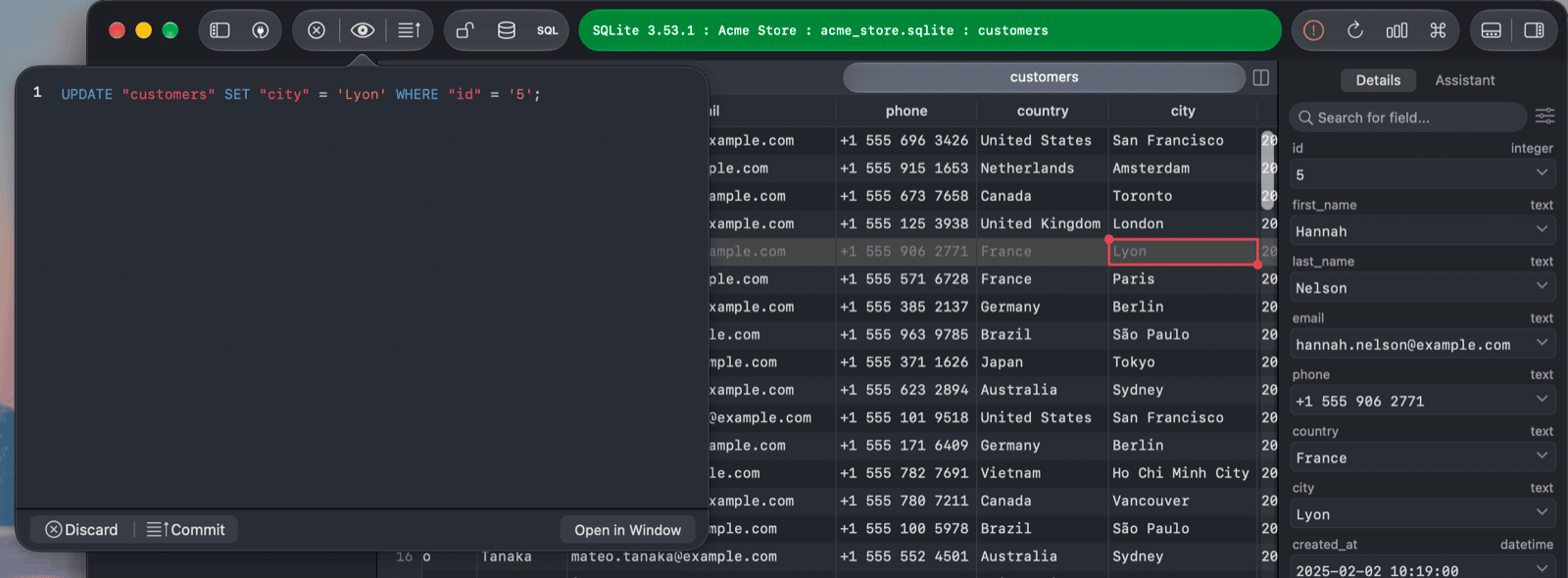
Task: Toggle the right sidebar panel icon
Action: tap(1535, 30)
